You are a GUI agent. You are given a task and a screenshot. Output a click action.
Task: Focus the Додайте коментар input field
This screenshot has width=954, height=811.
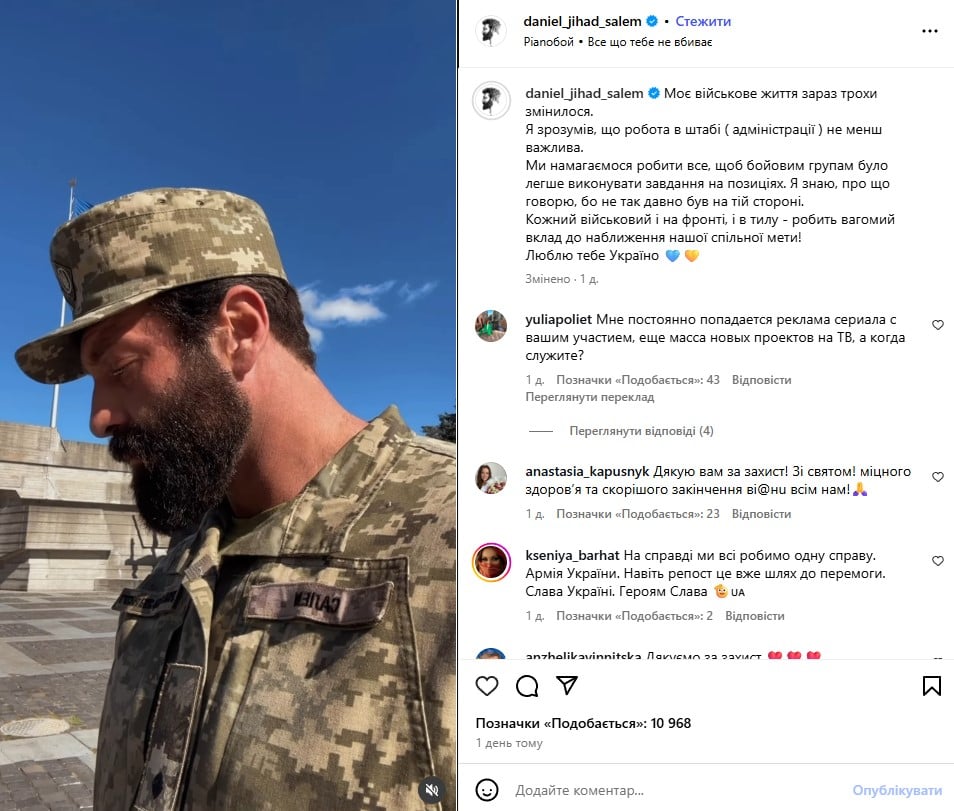click(678, 790)
